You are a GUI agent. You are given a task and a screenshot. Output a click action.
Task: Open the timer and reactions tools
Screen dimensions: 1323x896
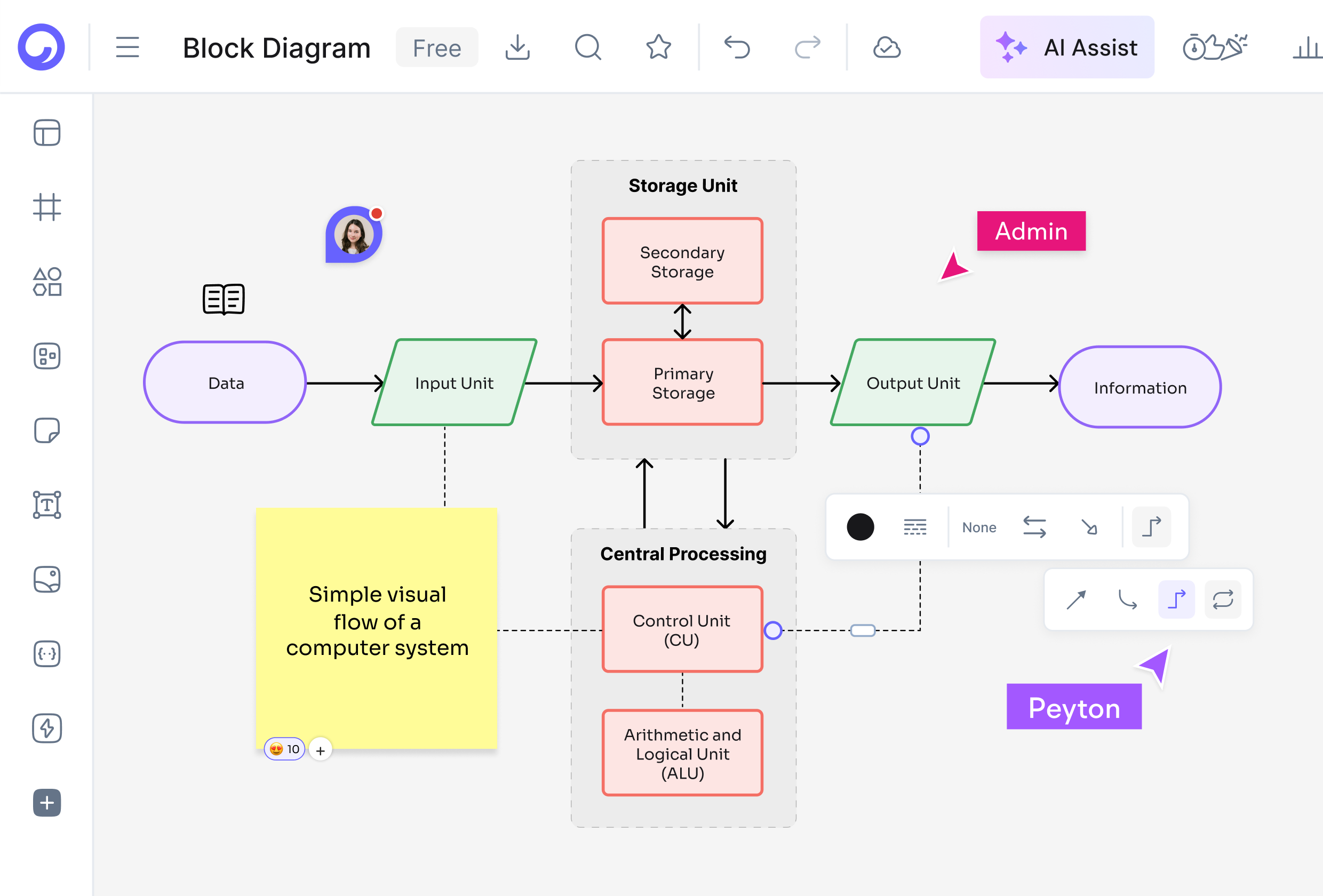click(1215, 47)
